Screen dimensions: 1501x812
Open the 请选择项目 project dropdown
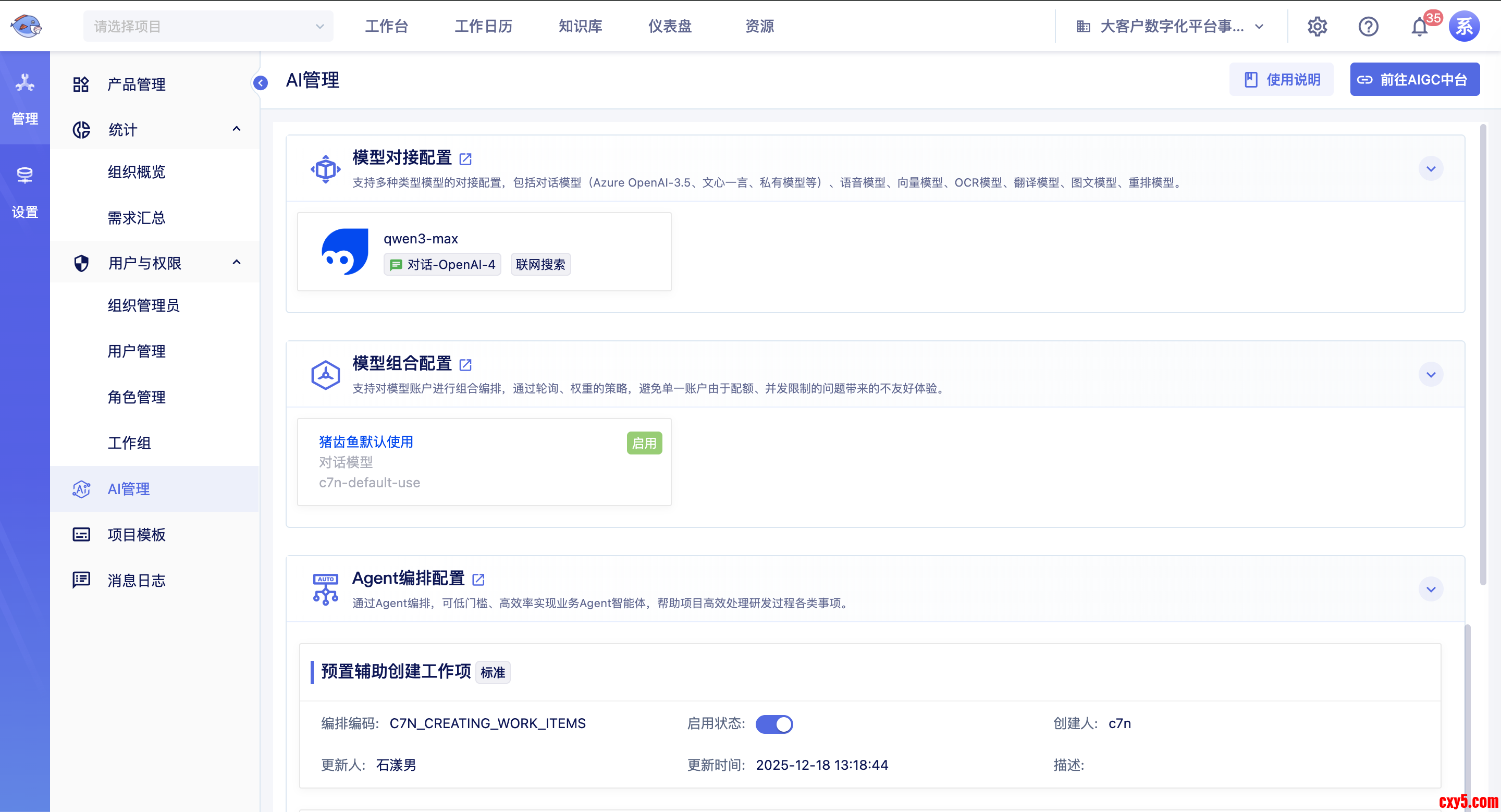208,26
